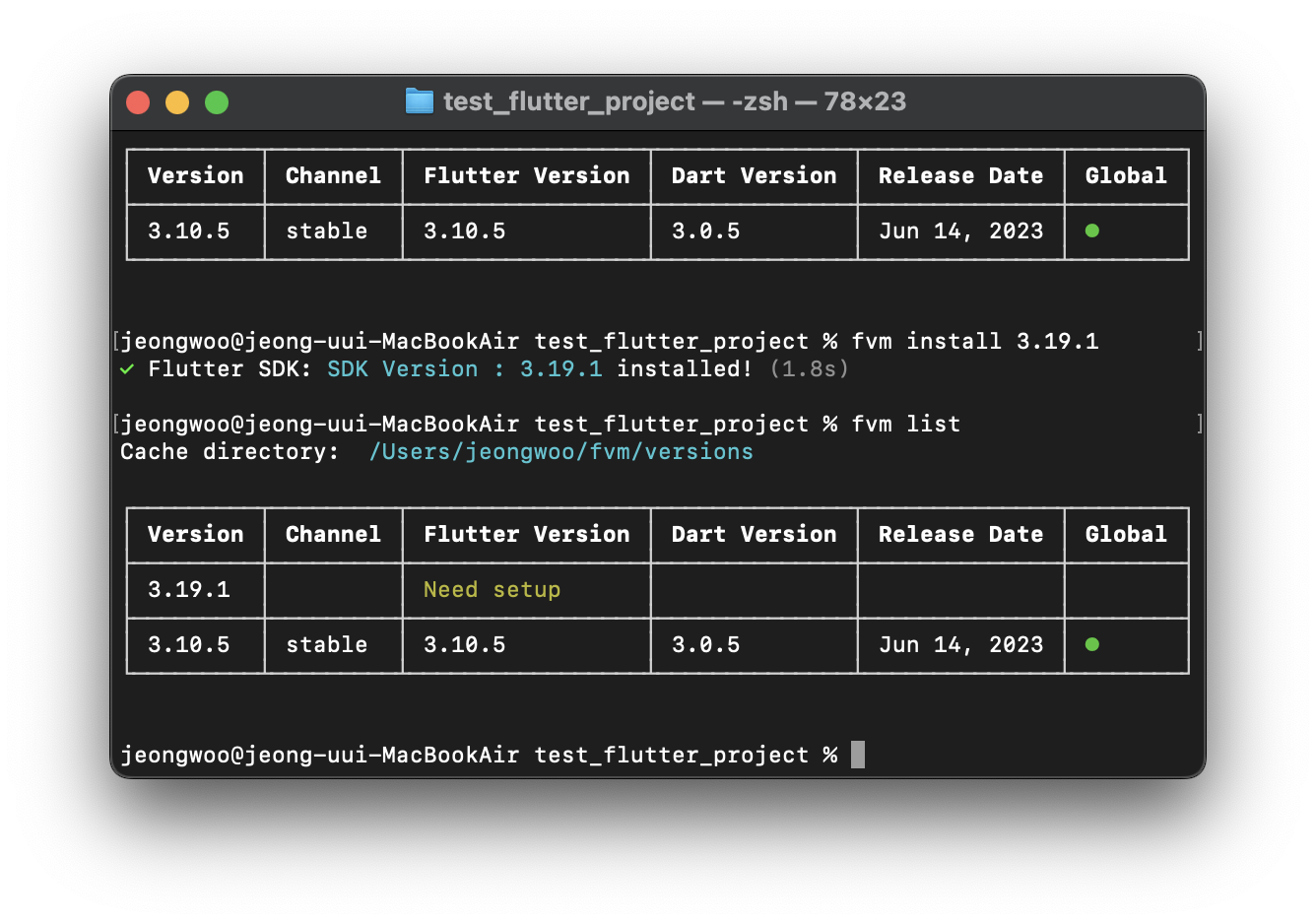Click the stable channel cell in upper table
The width and height of the screenshot is (1316, 924).
pos(327,231)
